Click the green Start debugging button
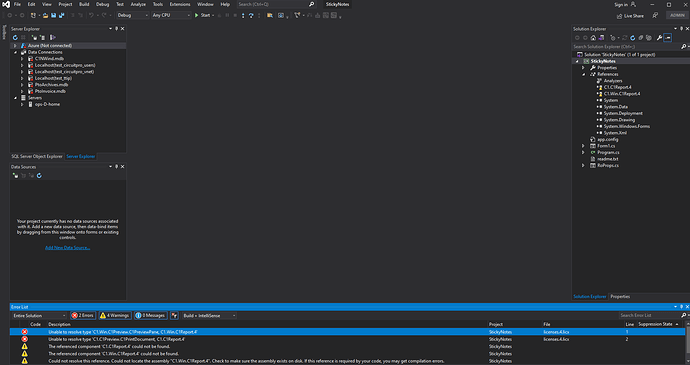The height and width of the screenshot is (365, 690). tap(203, 15)
